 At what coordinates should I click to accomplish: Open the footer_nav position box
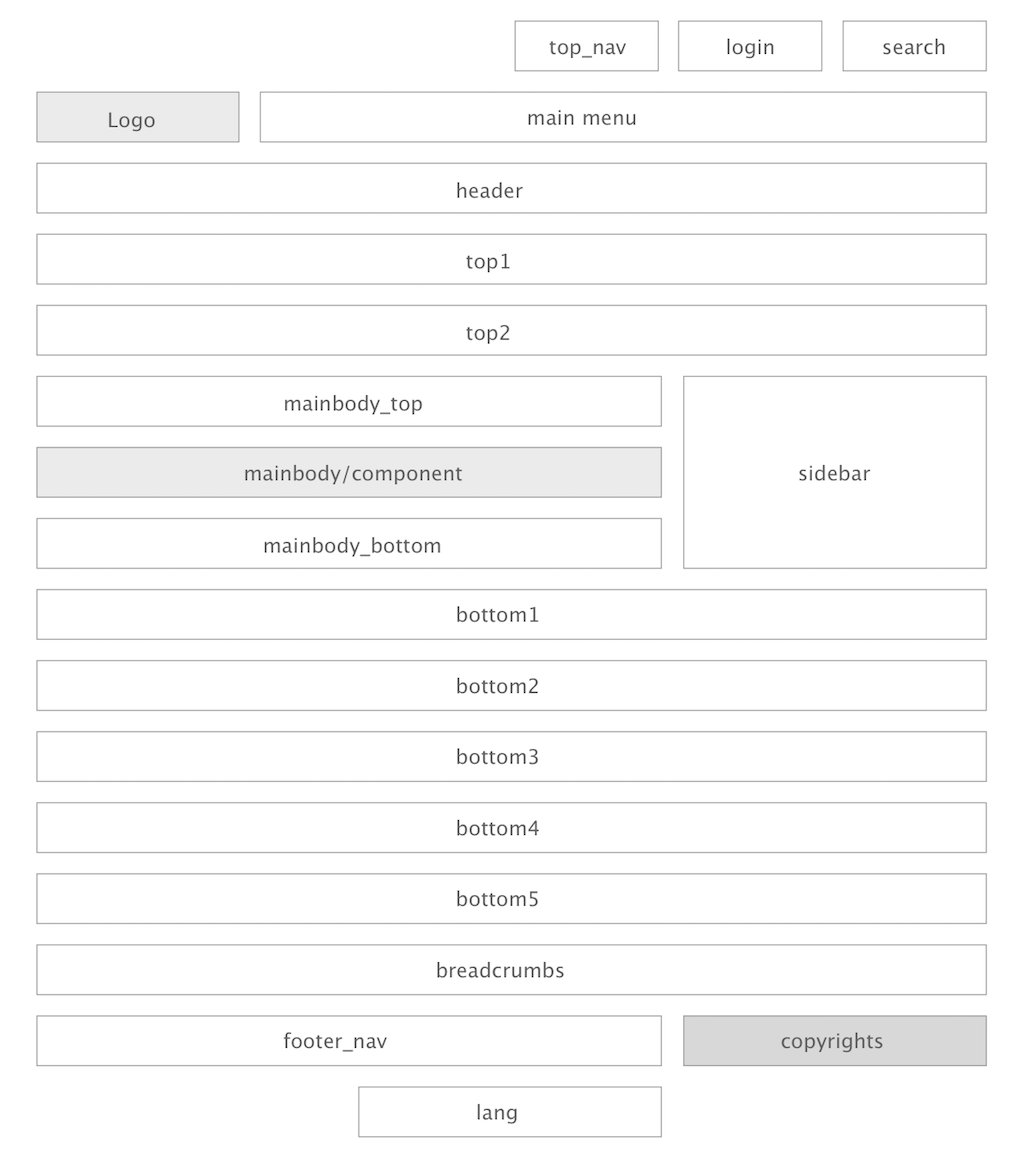(349, 1040)
